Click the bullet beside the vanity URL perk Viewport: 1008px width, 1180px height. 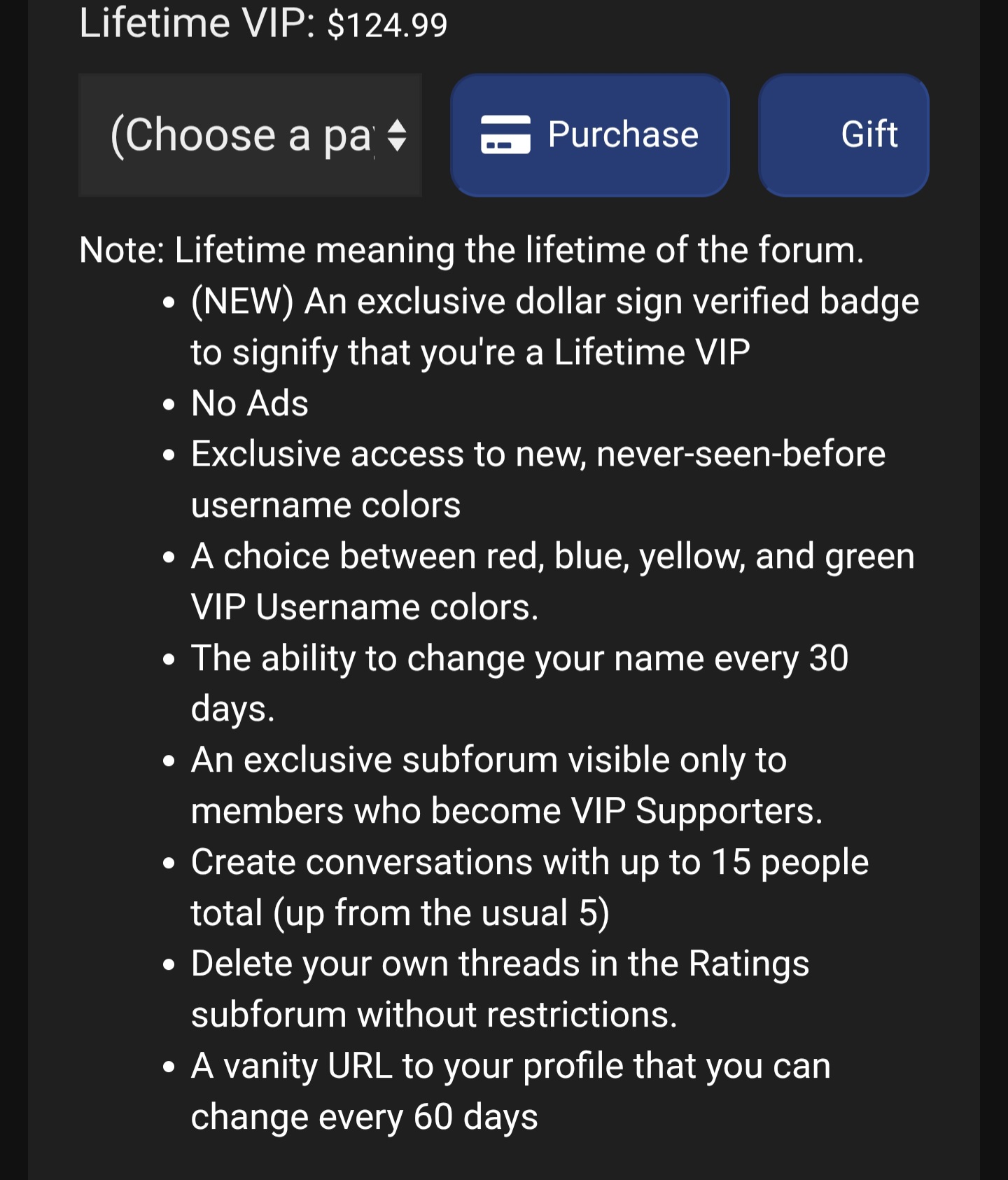(169, 1067)
